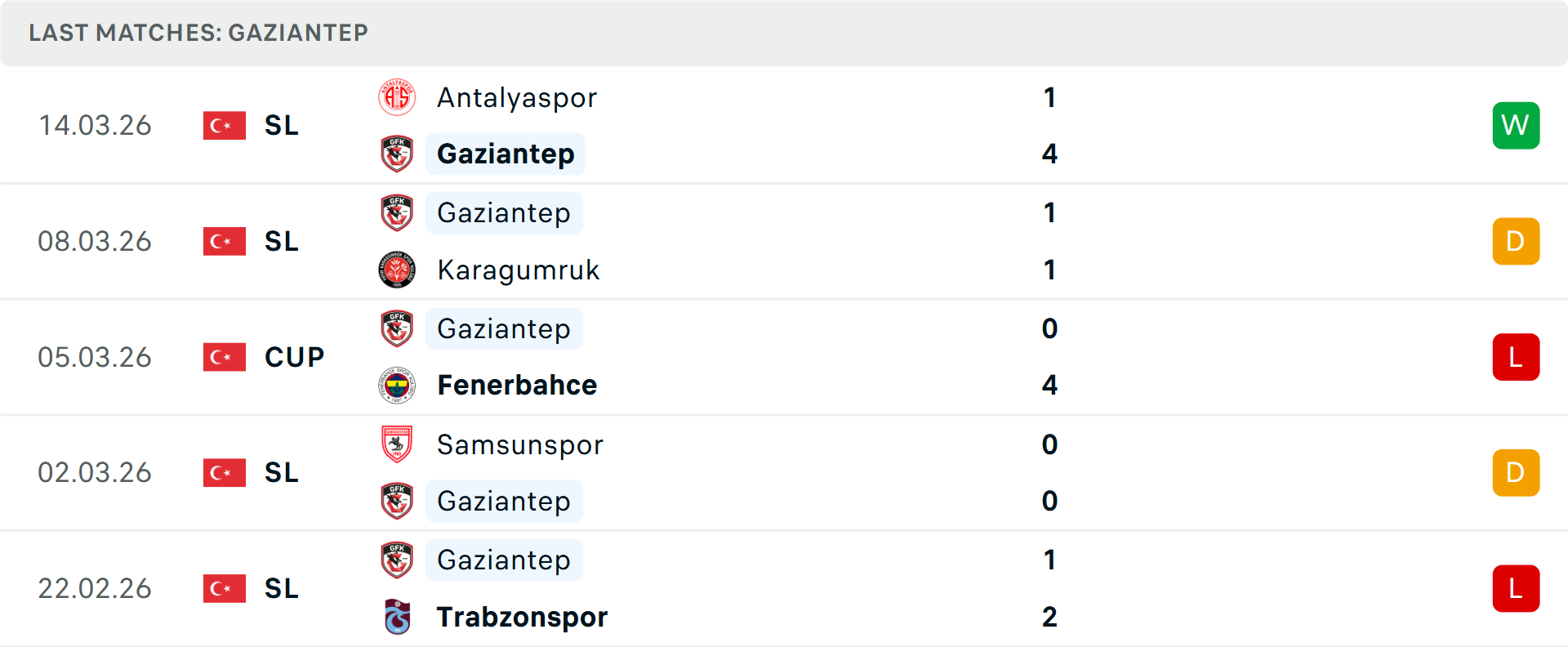Image resolution: width=1568 pixels, height=647 pixels.
Task: Click the green W result badge
Action: (x=1516, y=125)
